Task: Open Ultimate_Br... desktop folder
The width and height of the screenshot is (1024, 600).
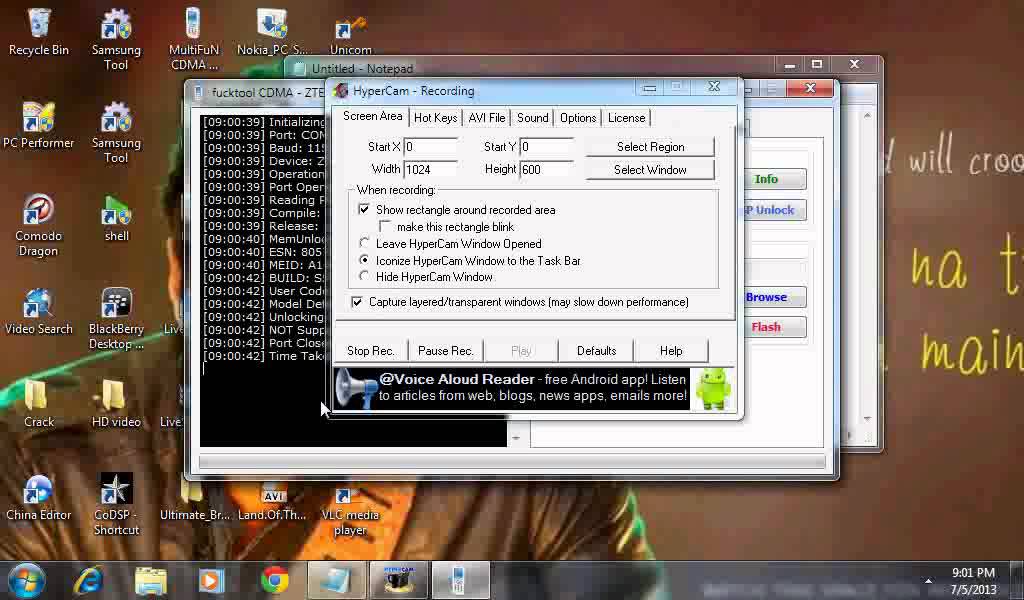Action: tap(195, 501)
